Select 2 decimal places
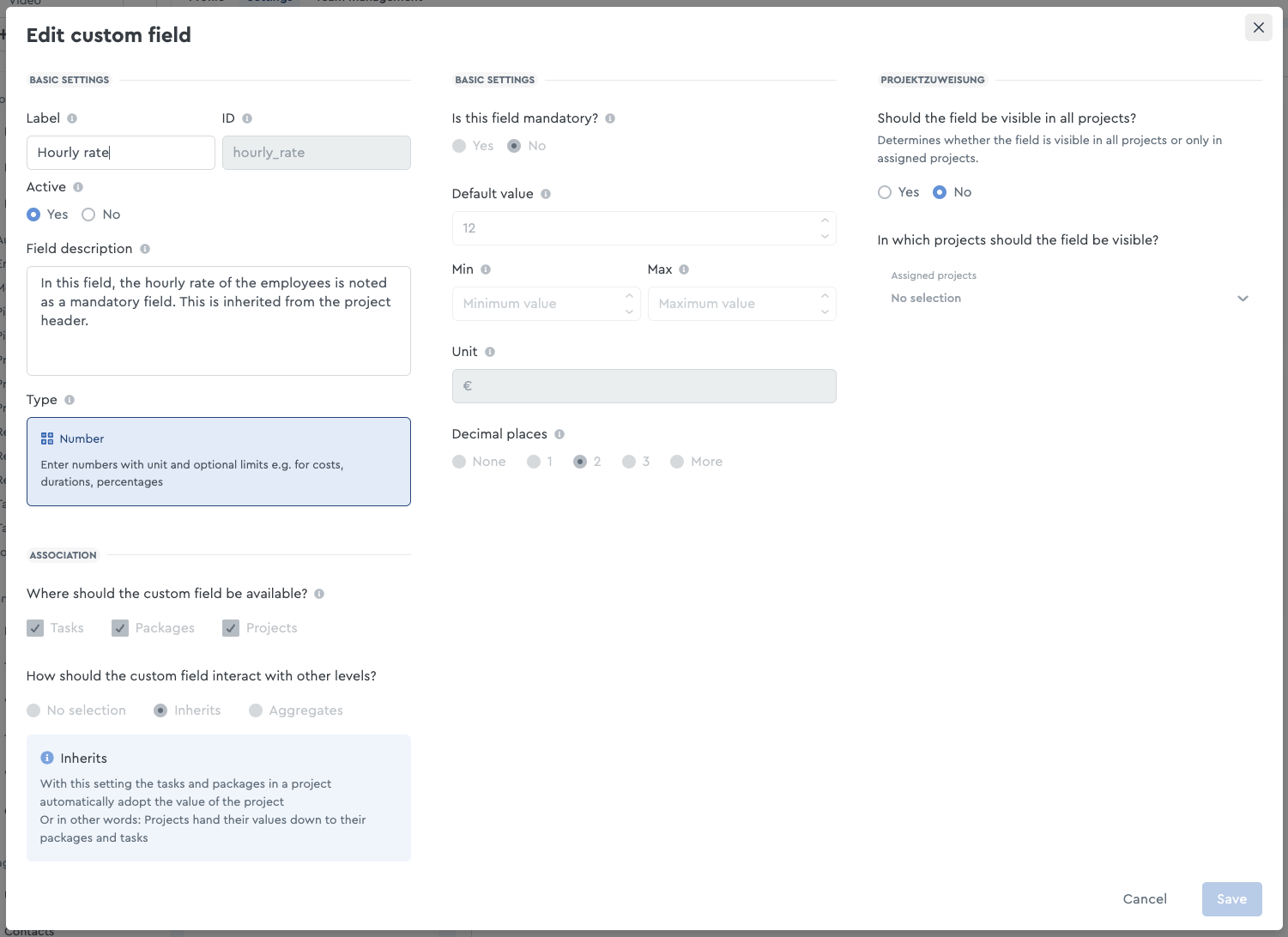The image size is (1288, 937). [x=580, y=462]
